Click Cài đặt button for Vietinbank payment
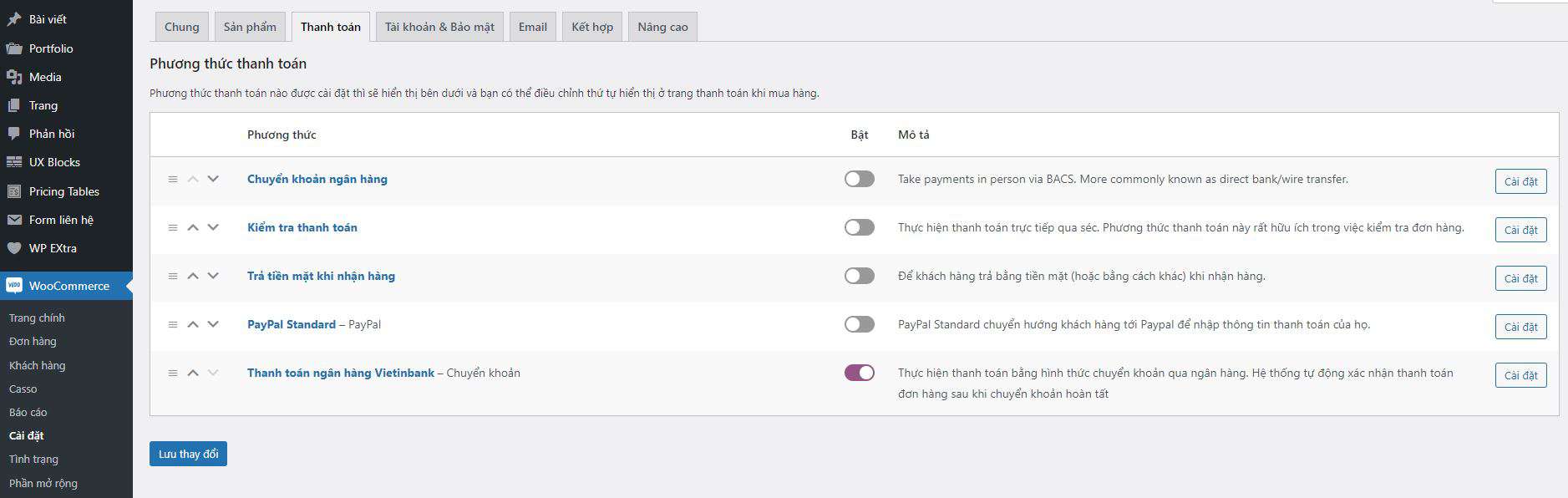Screen dimensions: 1568x498 1521,375
